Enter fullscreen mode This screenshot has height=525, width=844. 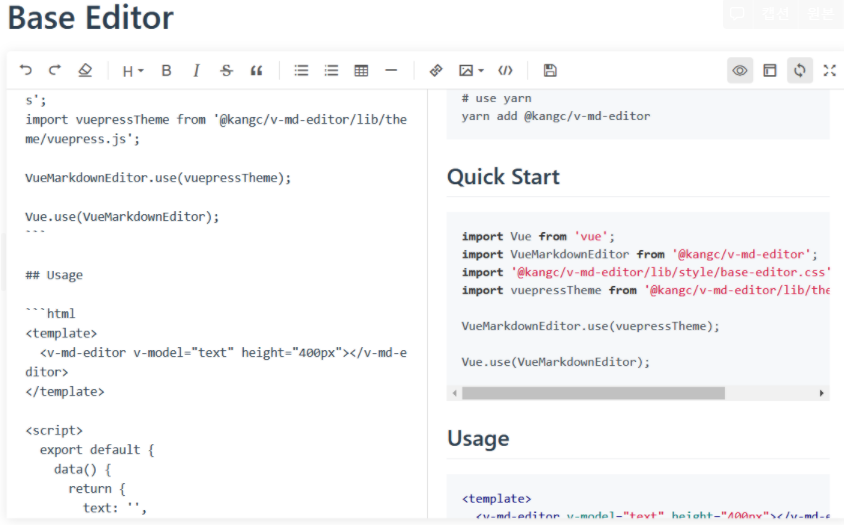(x=829, y=71)
